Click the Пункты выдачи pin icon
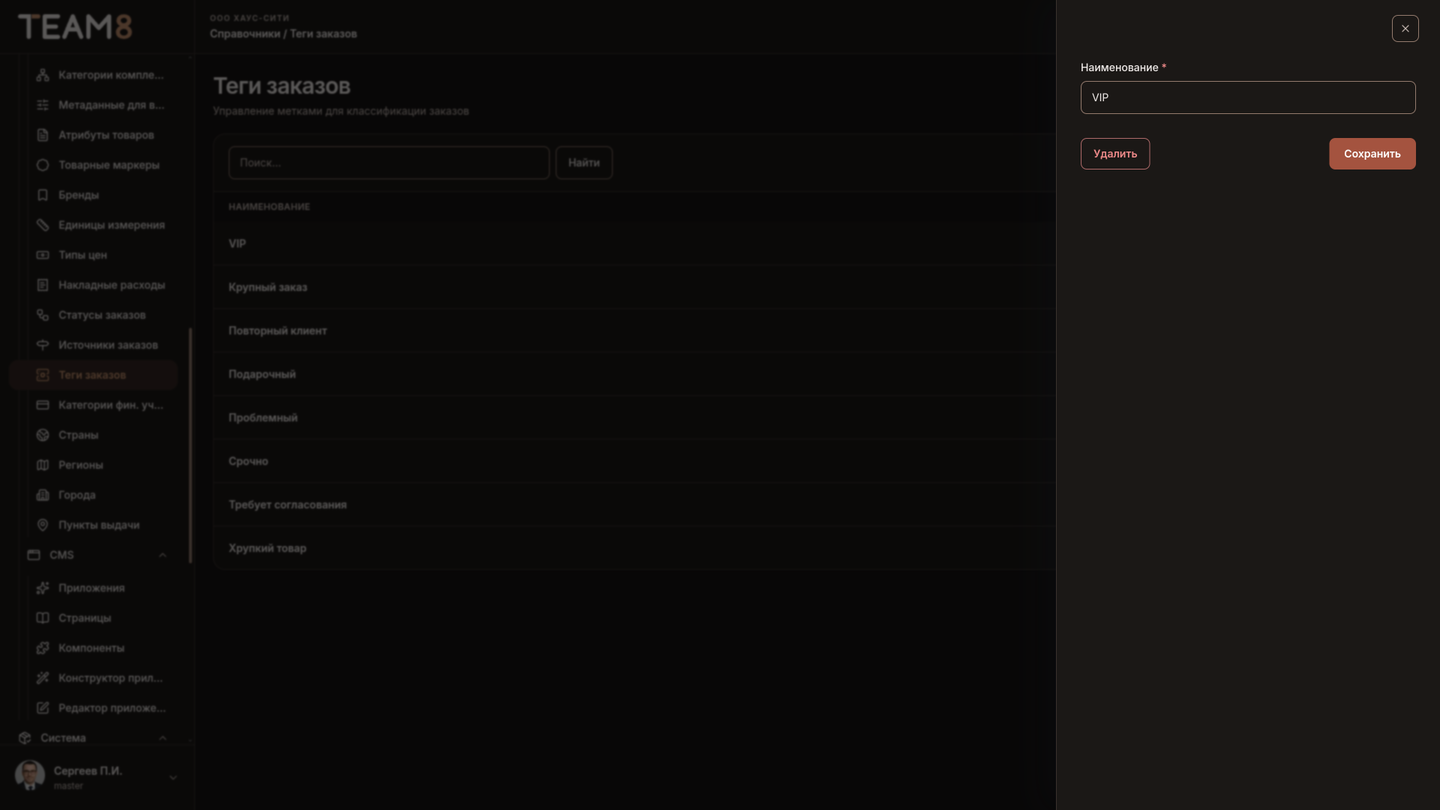 [x=42, y=525]
